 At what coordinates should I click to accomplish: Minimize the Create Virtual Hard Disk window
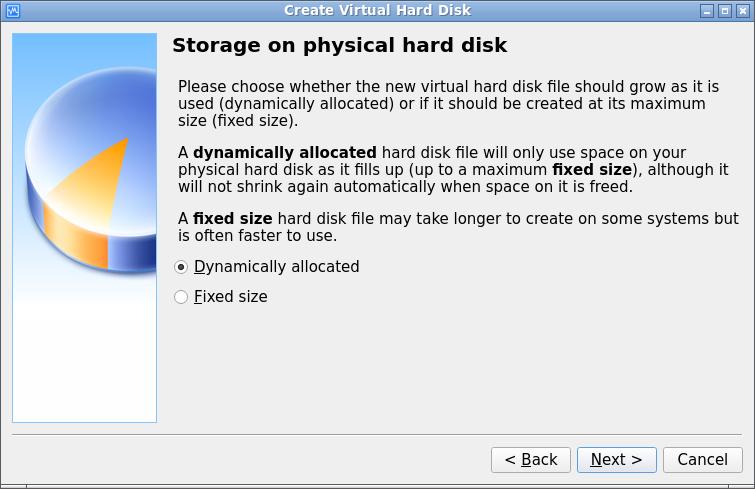707,11
